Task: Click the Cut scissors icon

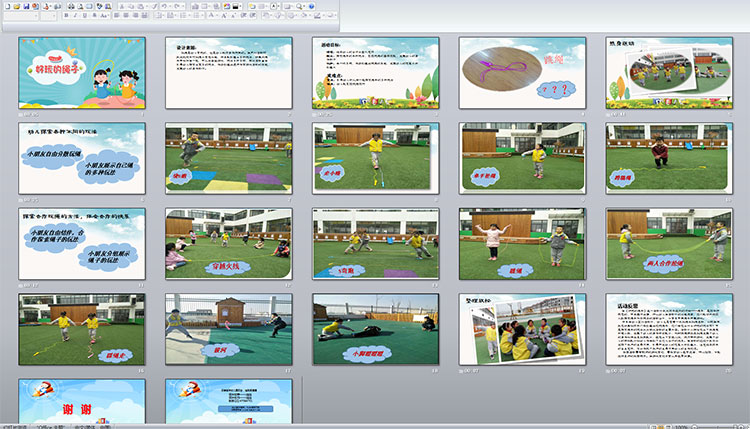Action: 121,6
